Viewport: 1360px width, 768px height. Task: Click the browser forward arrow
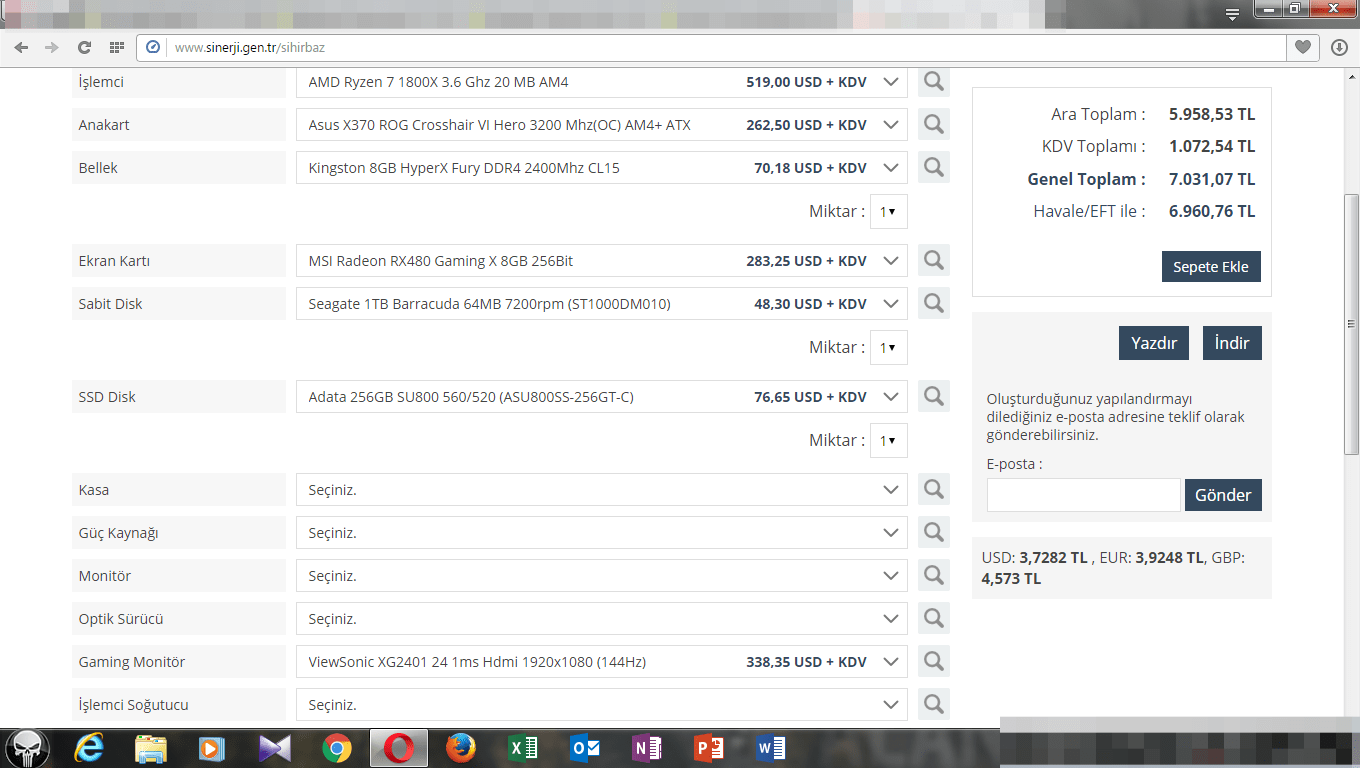(x=52, y=47)
